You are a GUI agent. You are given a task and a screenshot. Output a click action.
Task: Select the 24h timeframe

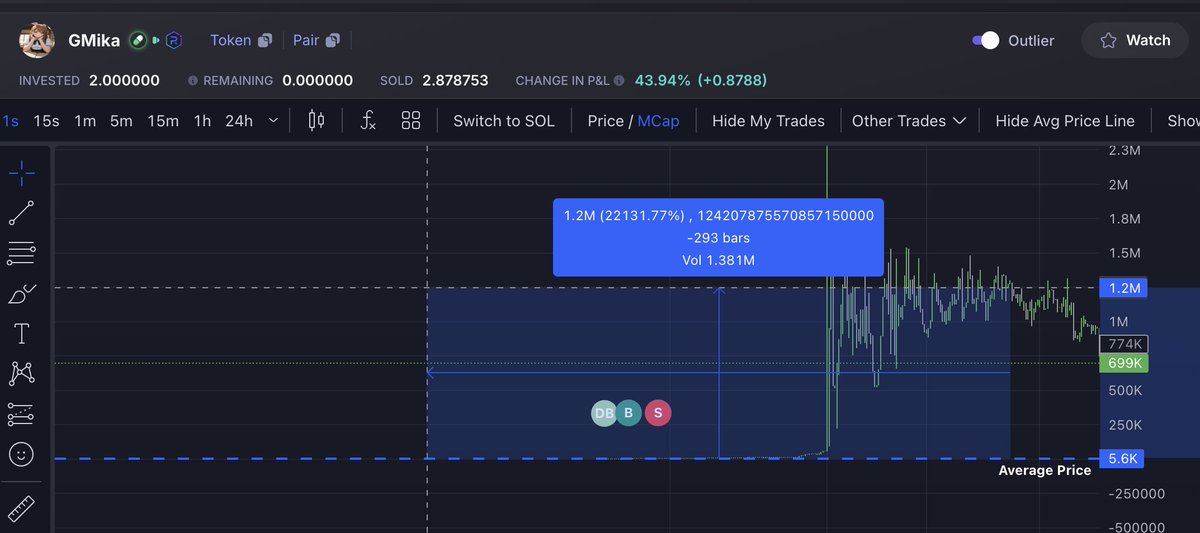239,121
